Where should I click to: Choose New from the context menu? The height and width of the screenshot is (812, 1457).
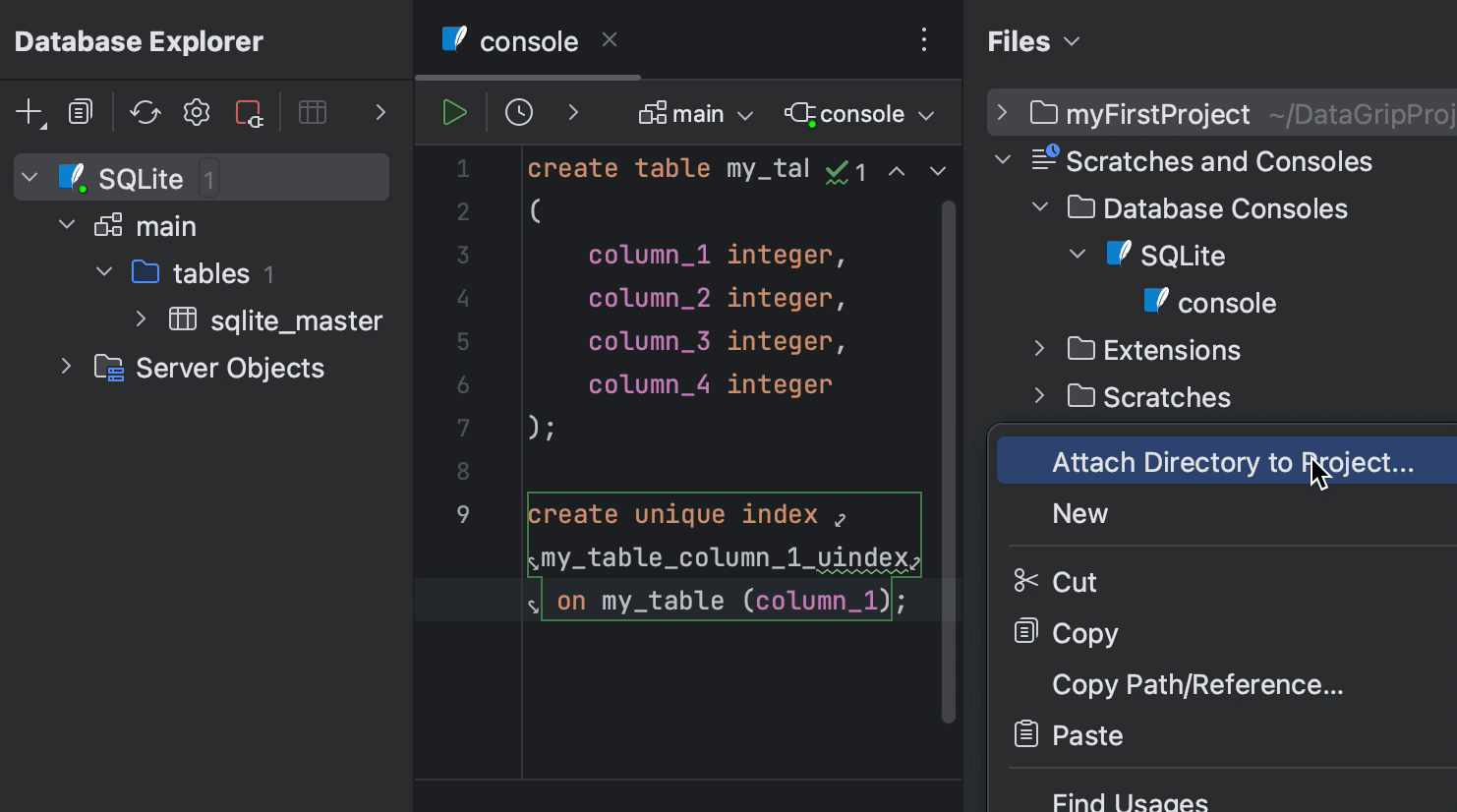click(1078, 512)
